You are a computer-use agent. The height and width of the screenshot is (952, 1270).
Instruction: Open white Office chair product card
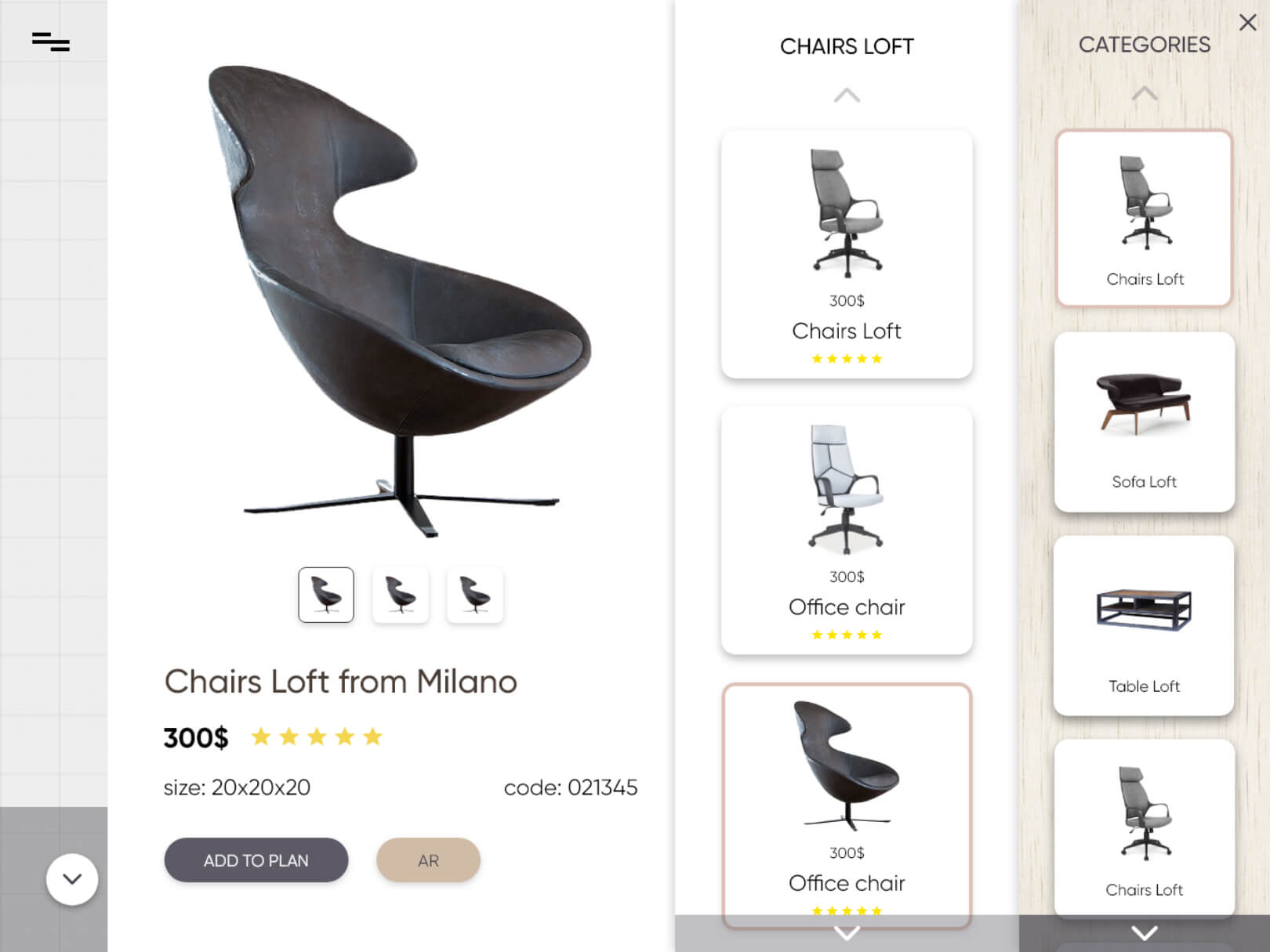(x=847, y=530)
